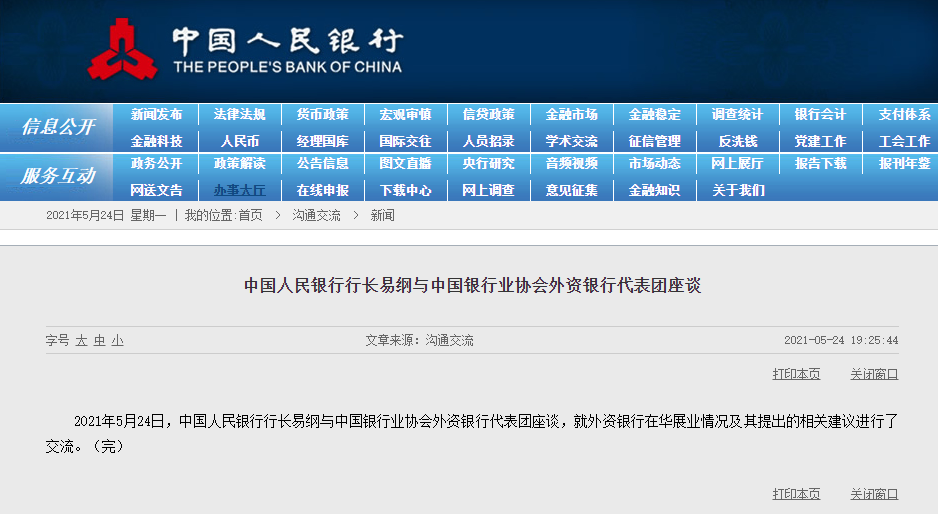Open 沟通交流 breadcrumb link
This screenshot has width=938, height=514.
point(316,215)
